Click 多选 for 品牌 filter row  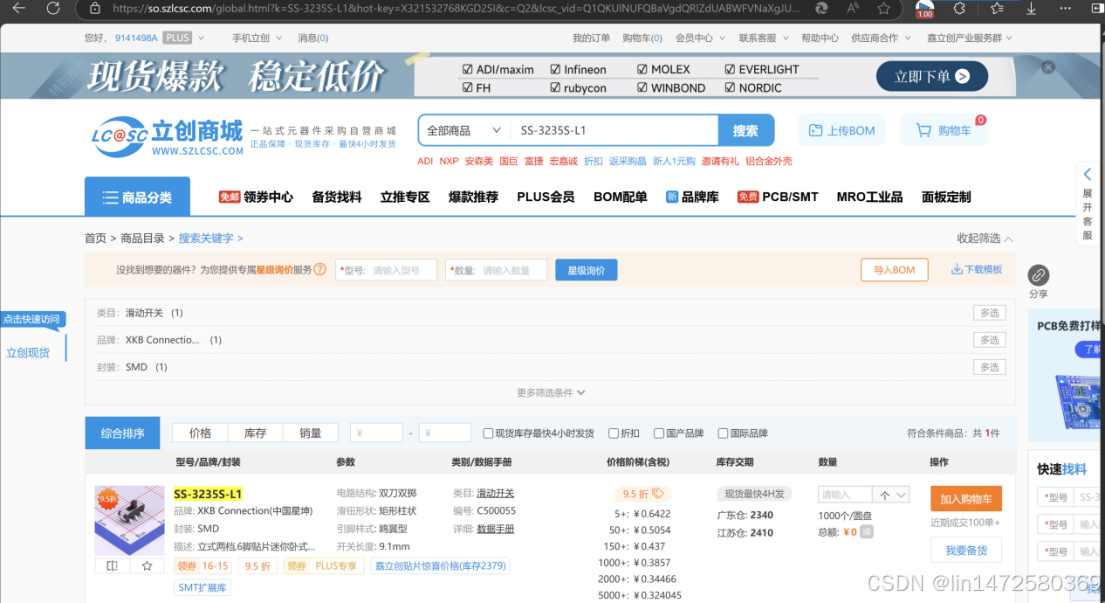(x=989, y=340)
